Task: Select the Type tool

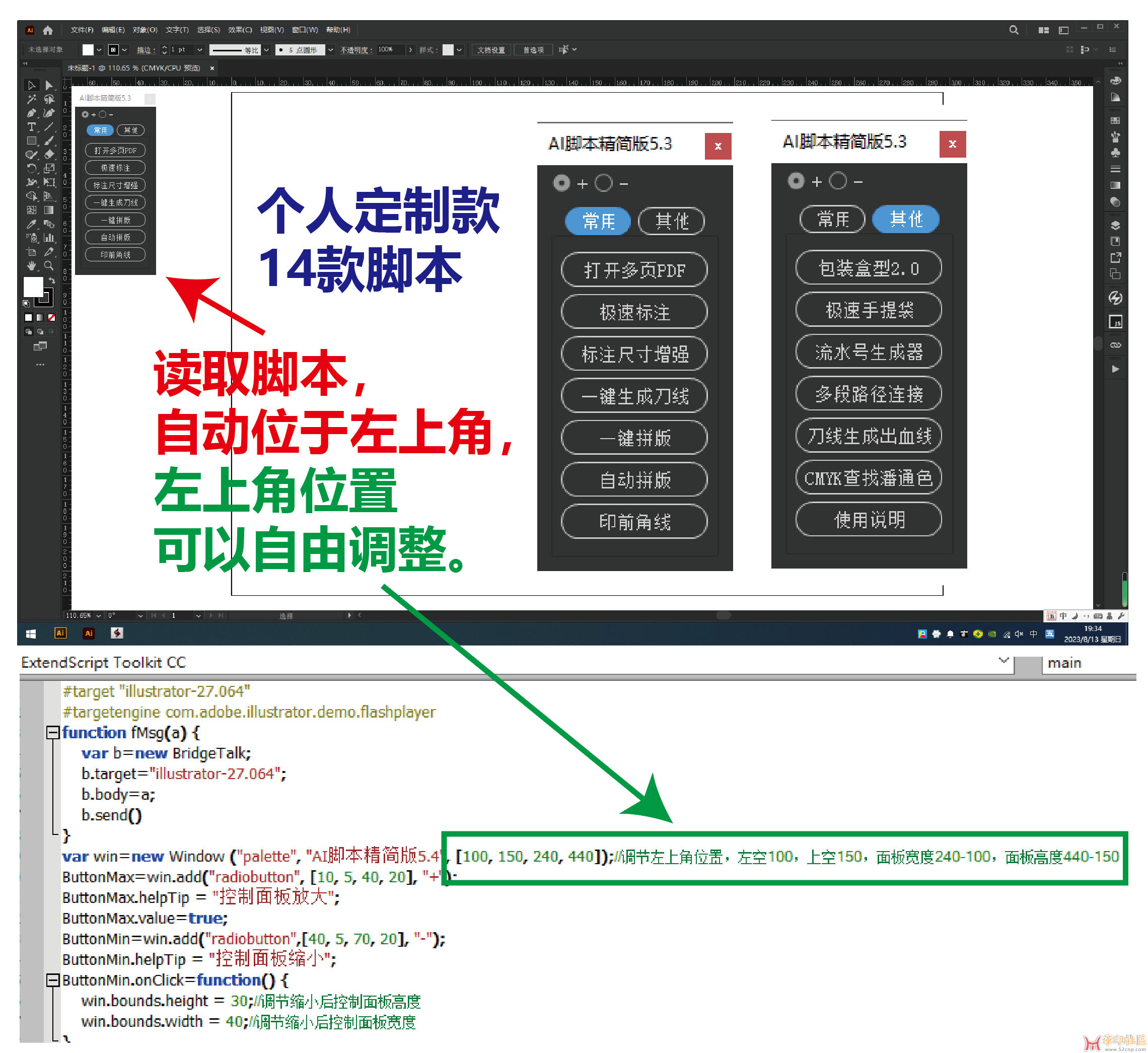Action: (32, 126)
